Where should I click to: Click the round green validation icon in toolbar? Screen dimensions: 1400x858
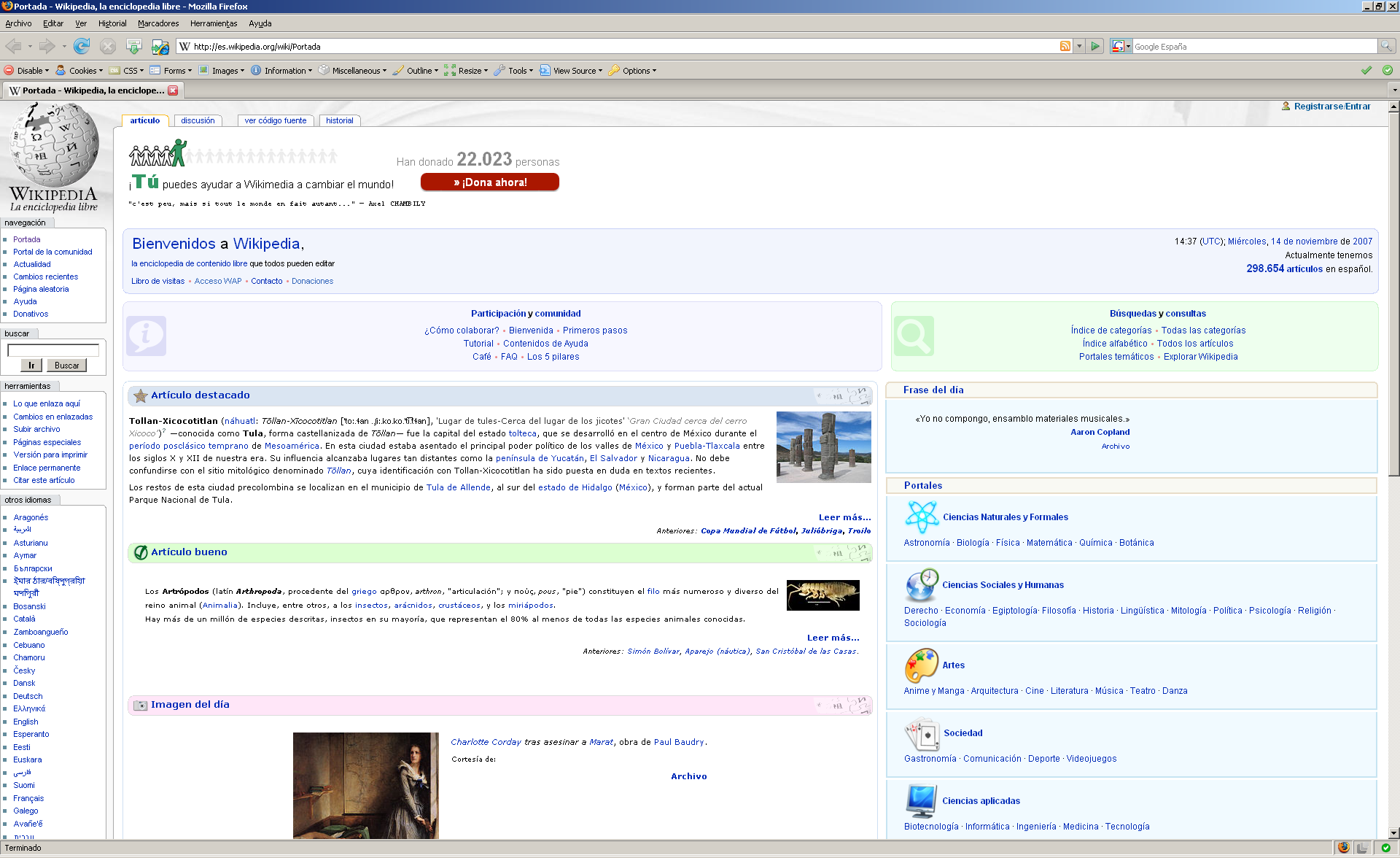click(x=1388, y=71)
